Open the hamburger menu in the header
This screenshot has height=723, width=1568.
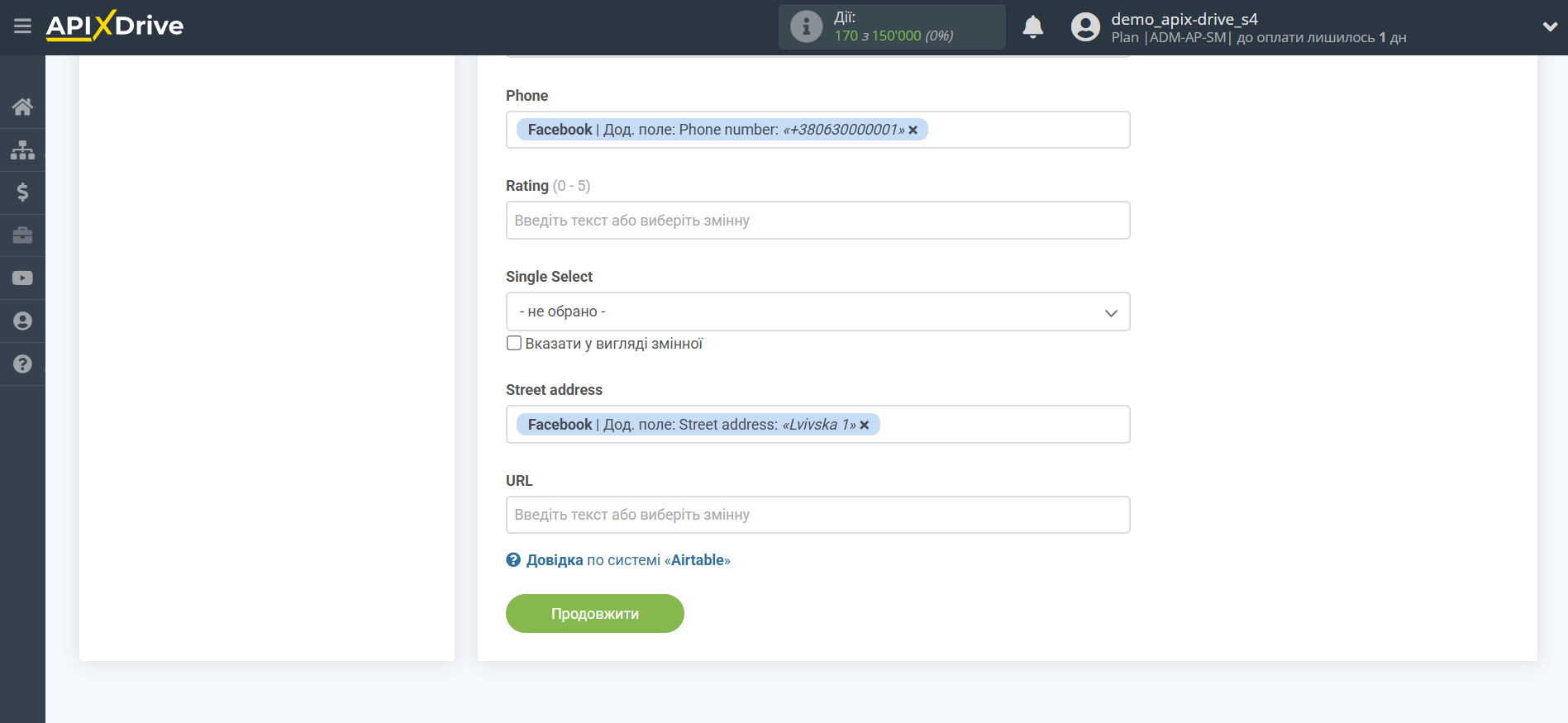tap(22, 26)
